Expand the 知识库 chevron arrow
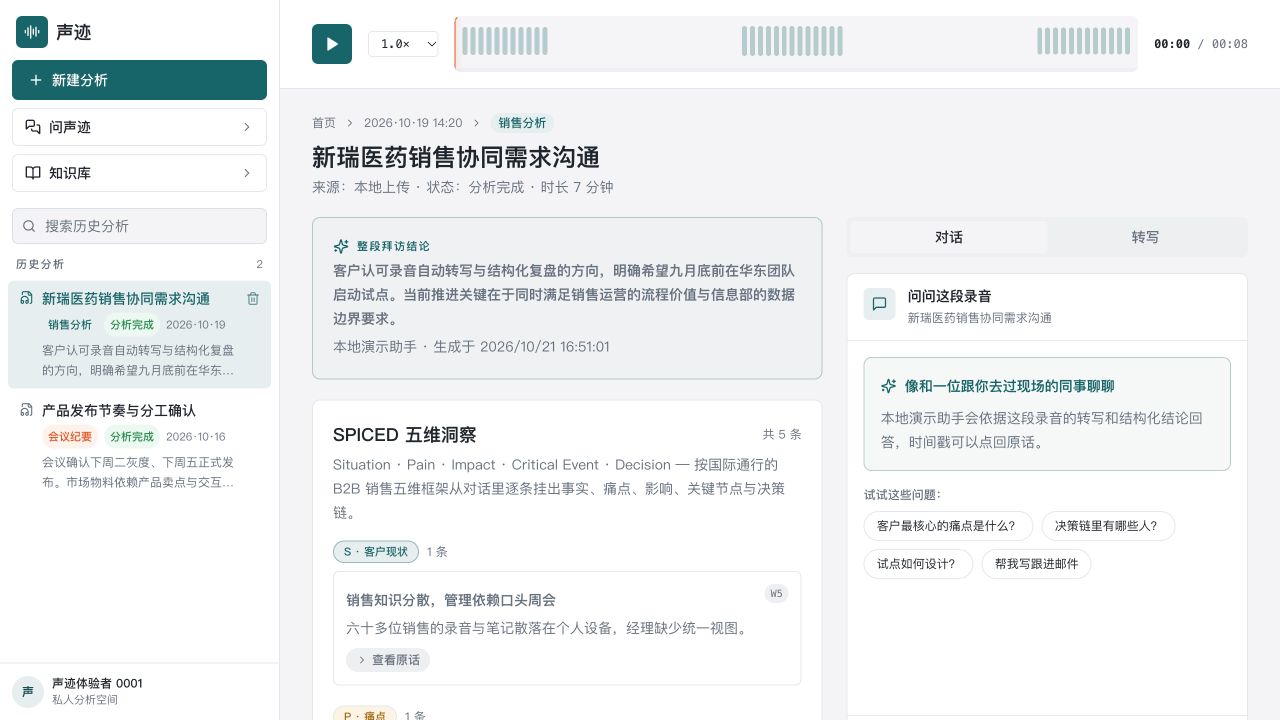1280x720 pixels. [x=247, y=173]
